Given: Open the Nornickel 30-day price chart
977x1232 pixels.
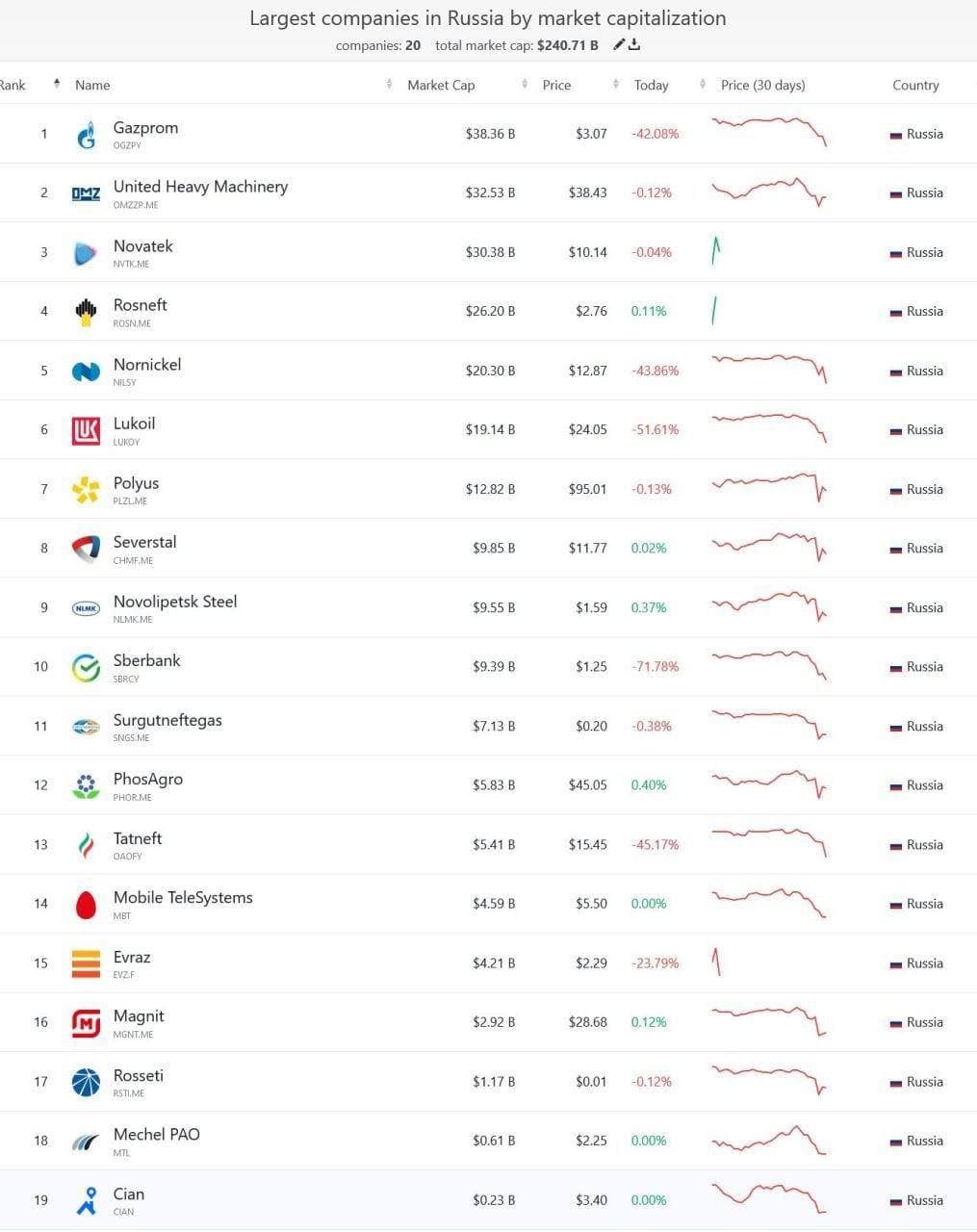Looking at the screenshot, I should pyautogui.click(x=769, y=370).
